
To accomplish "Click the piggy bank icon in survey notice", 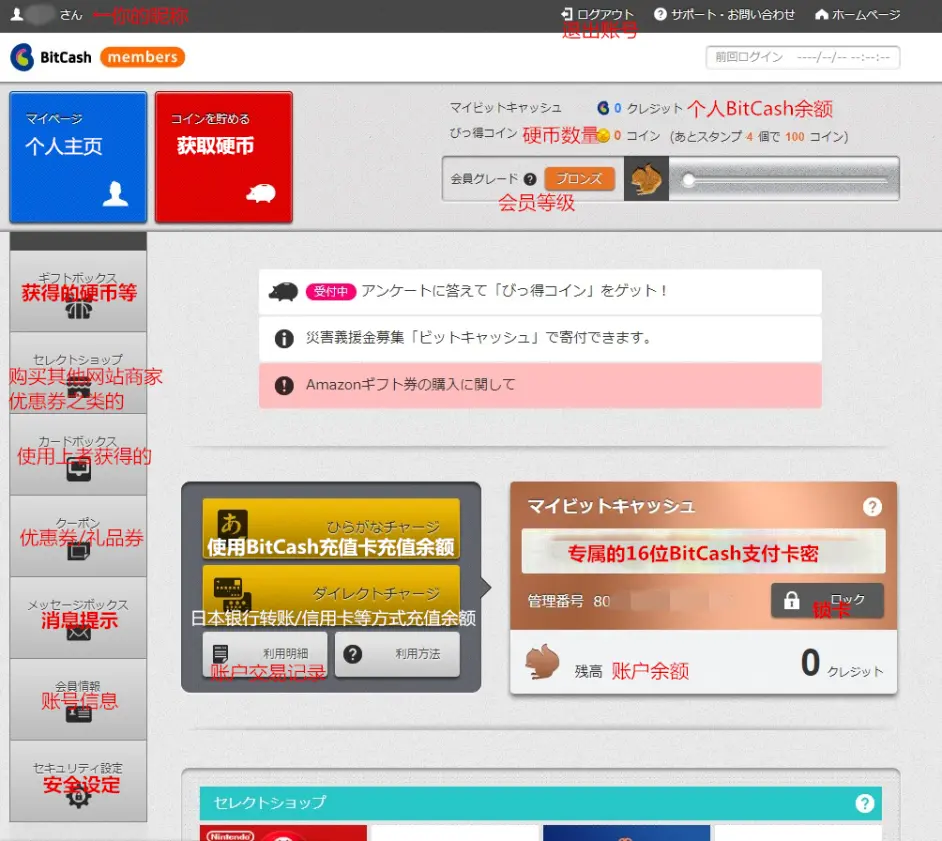I will pyautogui.click(x=284, y=292).
